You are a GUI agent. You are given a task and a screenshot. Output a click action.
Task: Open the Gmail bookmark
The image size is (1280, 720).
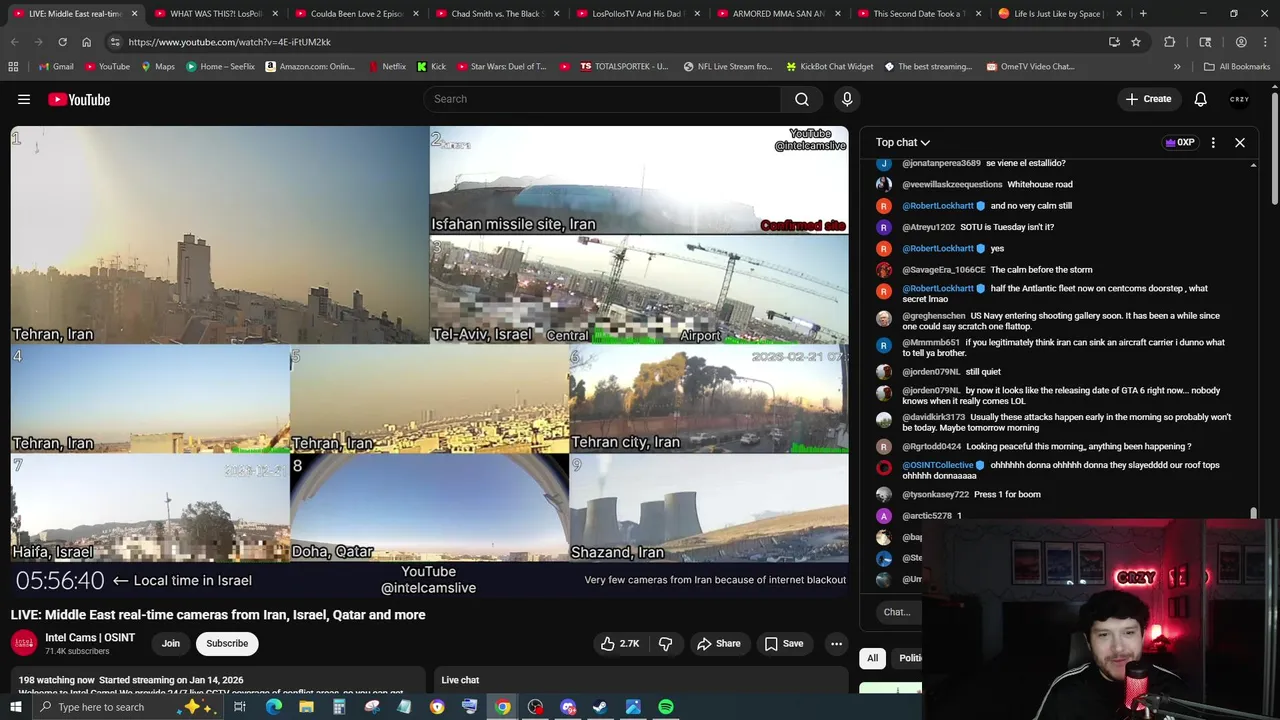tap(55, 67)
